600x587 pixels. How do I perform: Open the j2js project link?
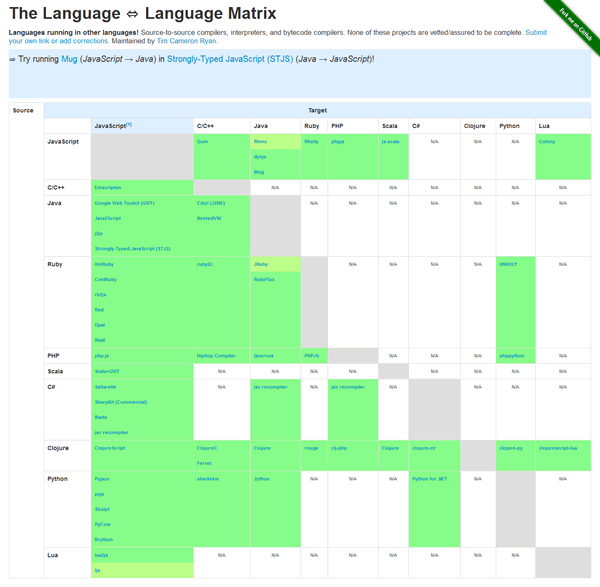point(98,233)
